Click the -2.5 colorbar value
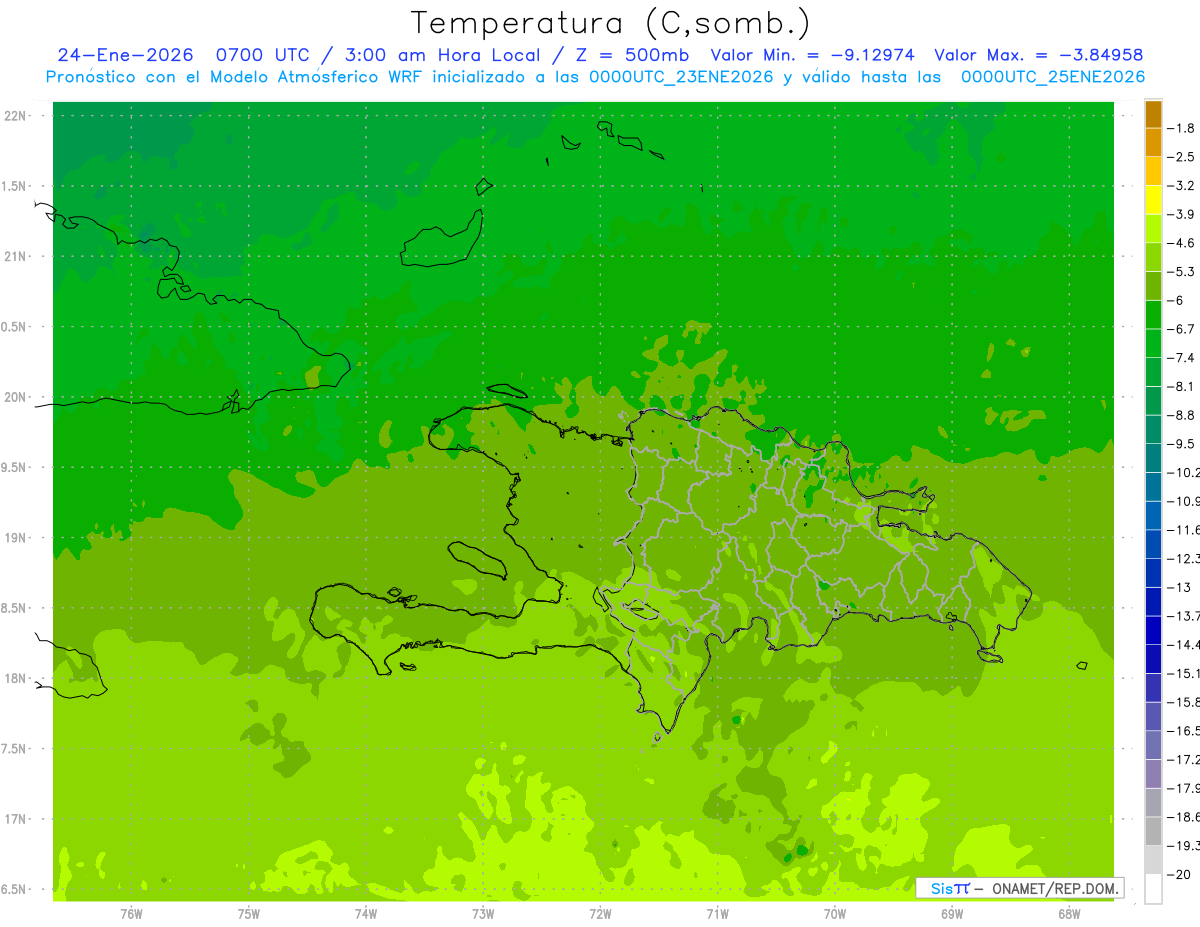 (1181, 157)
